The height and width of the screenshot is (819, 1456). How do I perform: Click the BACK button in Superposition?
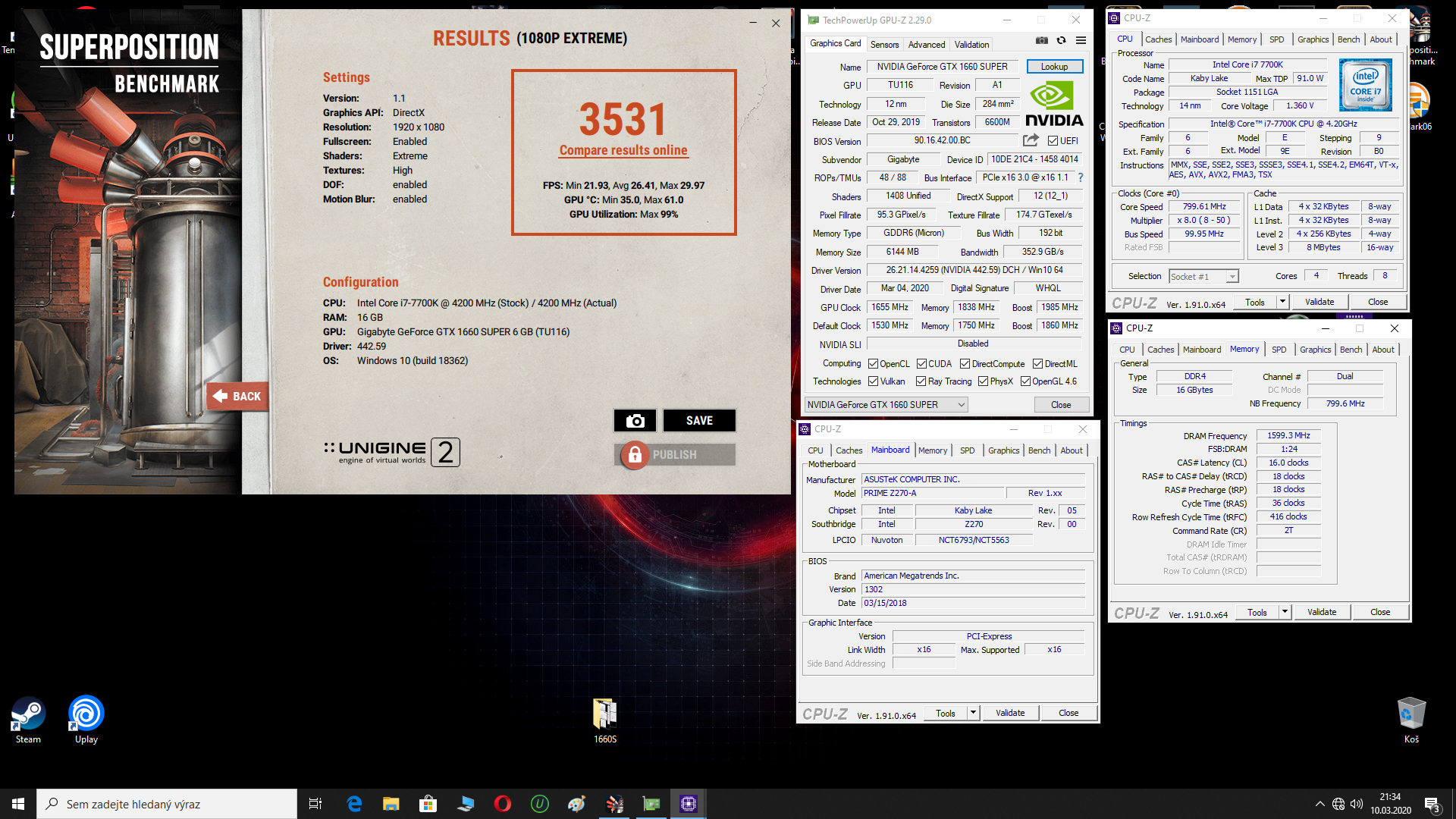pos(237,396)
